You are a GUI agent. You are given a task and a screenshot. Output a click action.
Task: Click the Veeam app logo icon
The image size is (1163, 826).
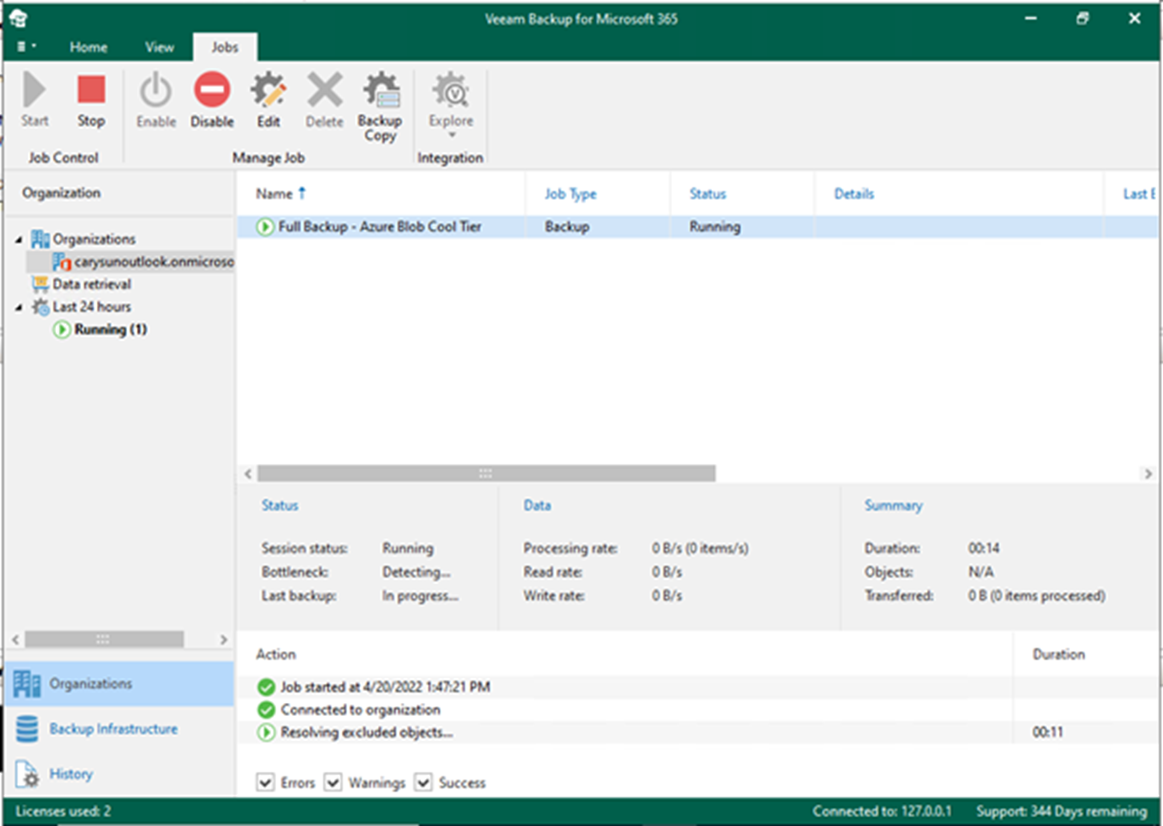pos(18,19)
